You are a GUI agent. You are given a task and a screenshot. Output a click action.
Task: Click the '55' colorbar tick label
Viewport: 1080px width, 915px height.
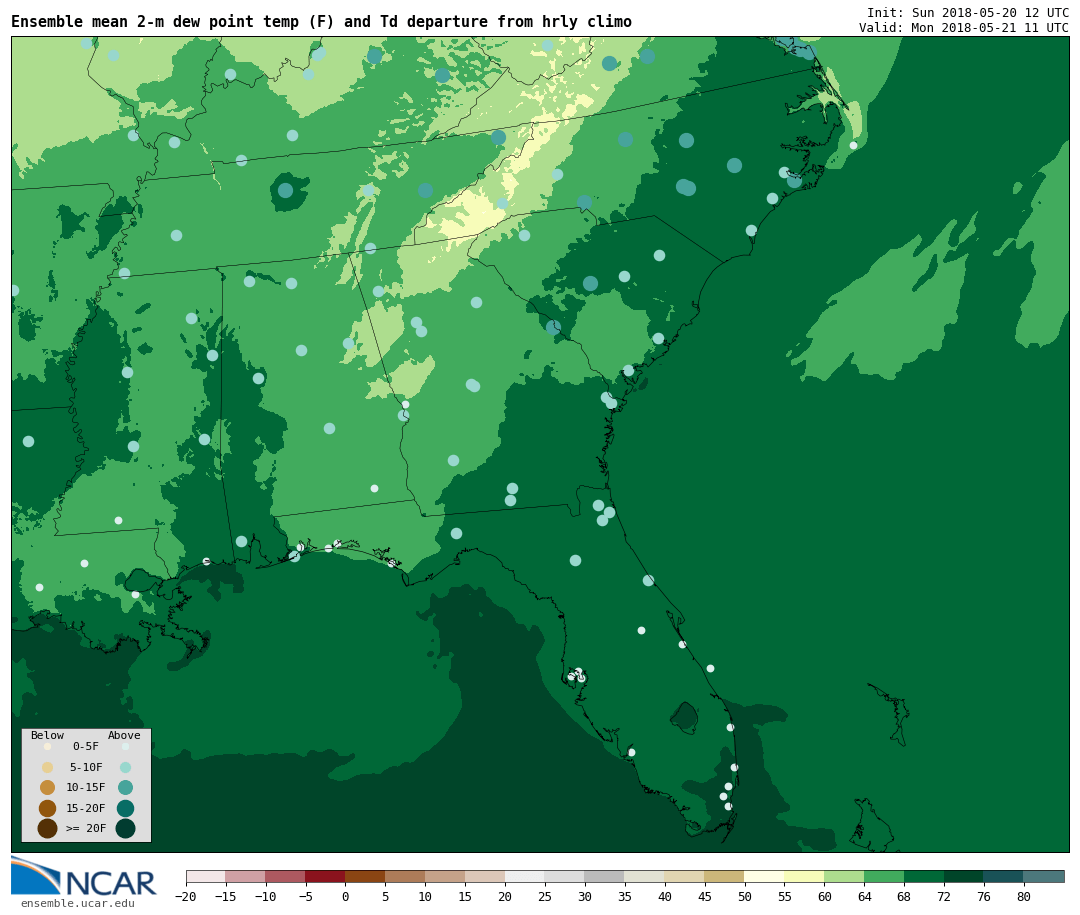pos(785,896)
